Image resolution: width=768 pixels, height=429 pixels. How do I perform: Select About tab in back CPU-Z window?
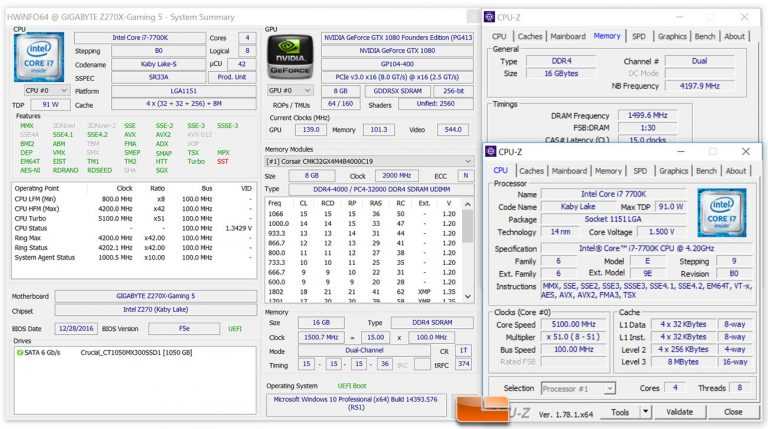tap(734, 36)
